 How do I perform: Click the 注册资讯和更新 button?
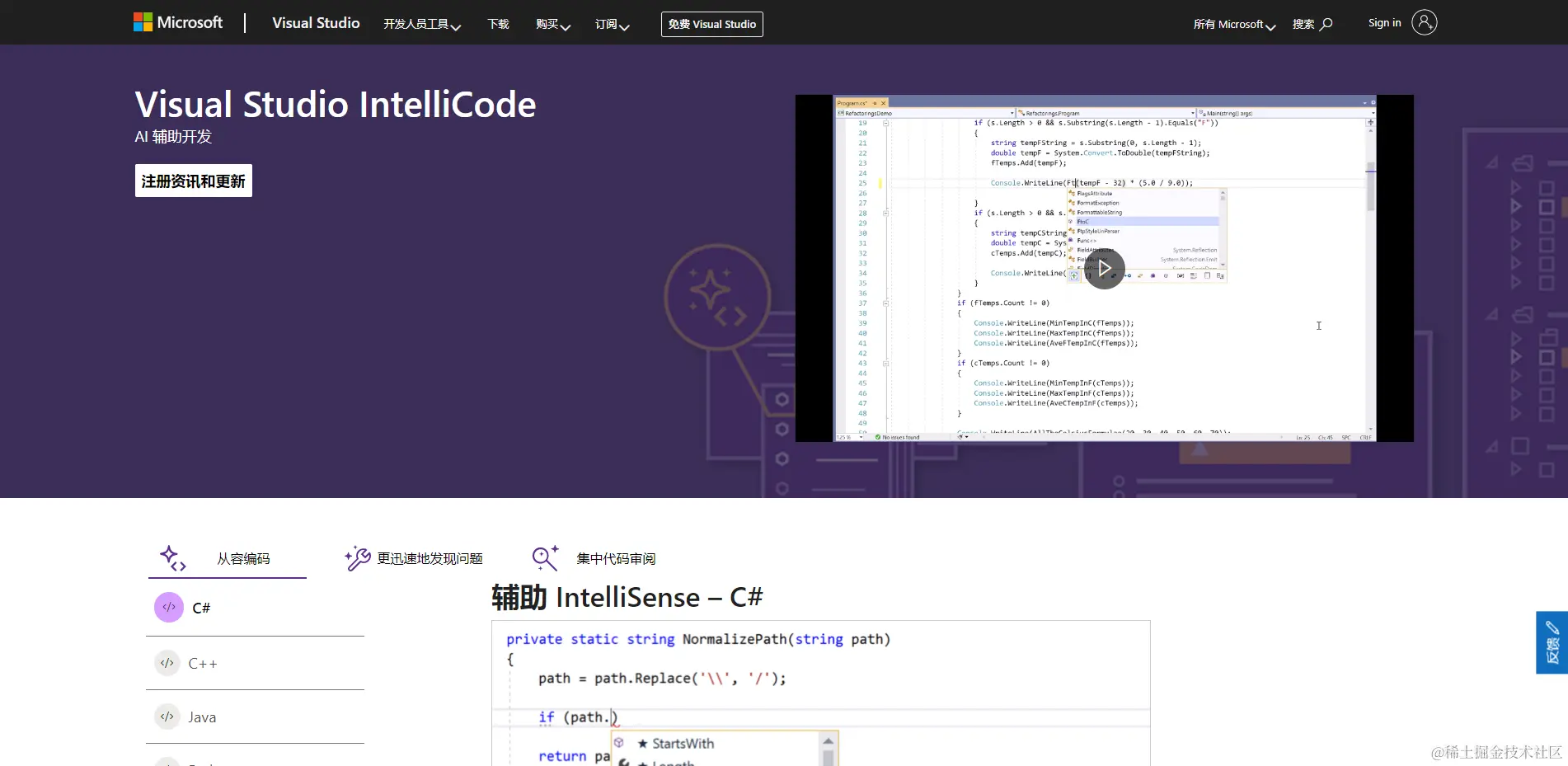(194, 181)
